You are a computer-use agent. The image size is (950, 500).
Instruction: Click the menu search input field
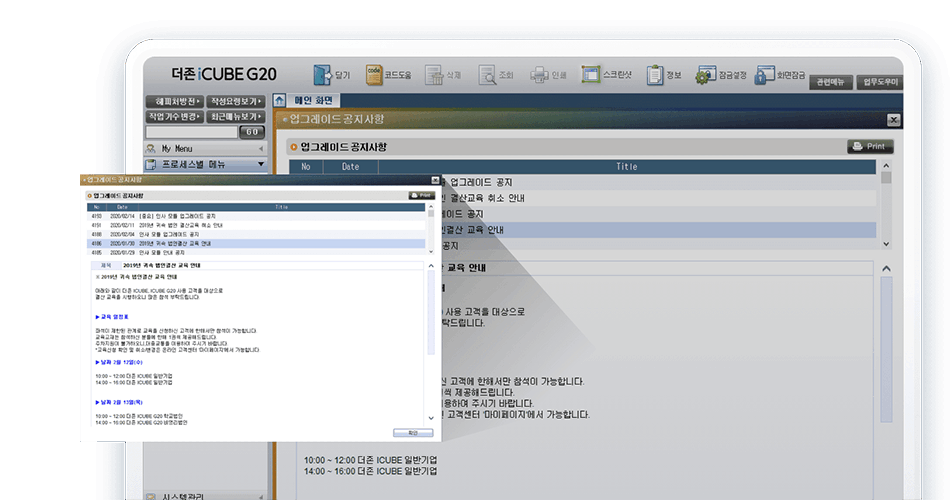point(191,132)
